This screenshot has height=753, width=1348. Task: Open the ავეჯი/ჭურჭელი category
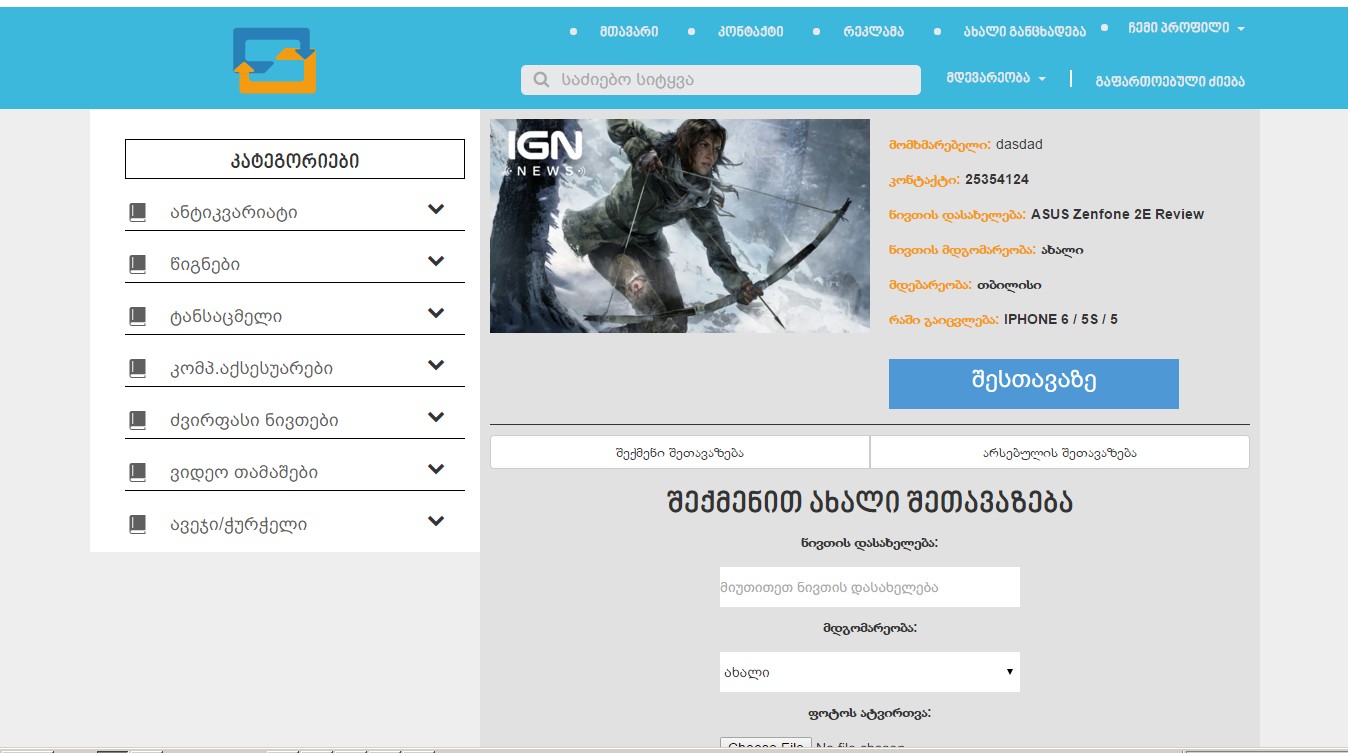[238, 524]
